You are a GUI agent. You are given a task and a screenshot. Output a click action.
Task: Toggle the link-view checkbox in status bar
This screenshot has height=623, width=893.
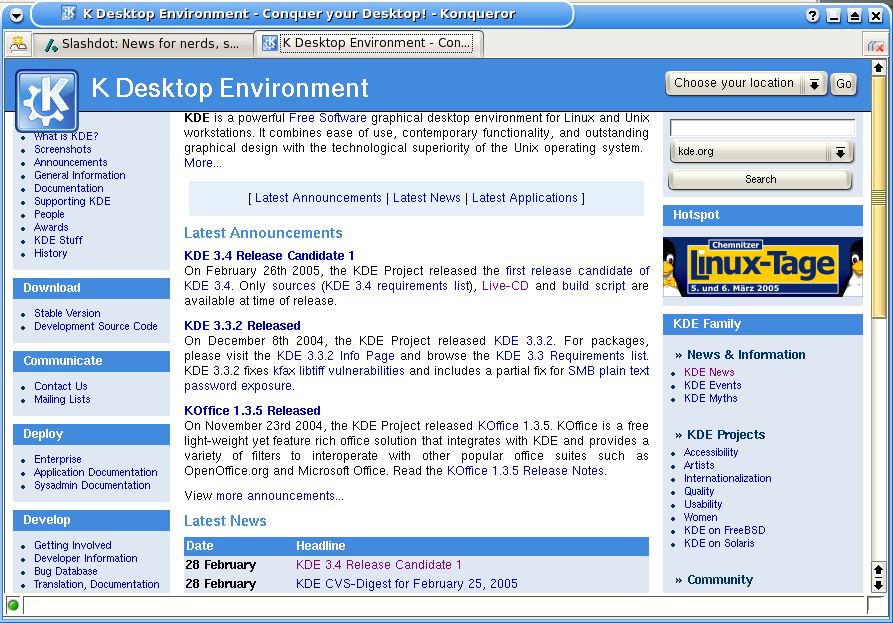[x=874, y=605]
